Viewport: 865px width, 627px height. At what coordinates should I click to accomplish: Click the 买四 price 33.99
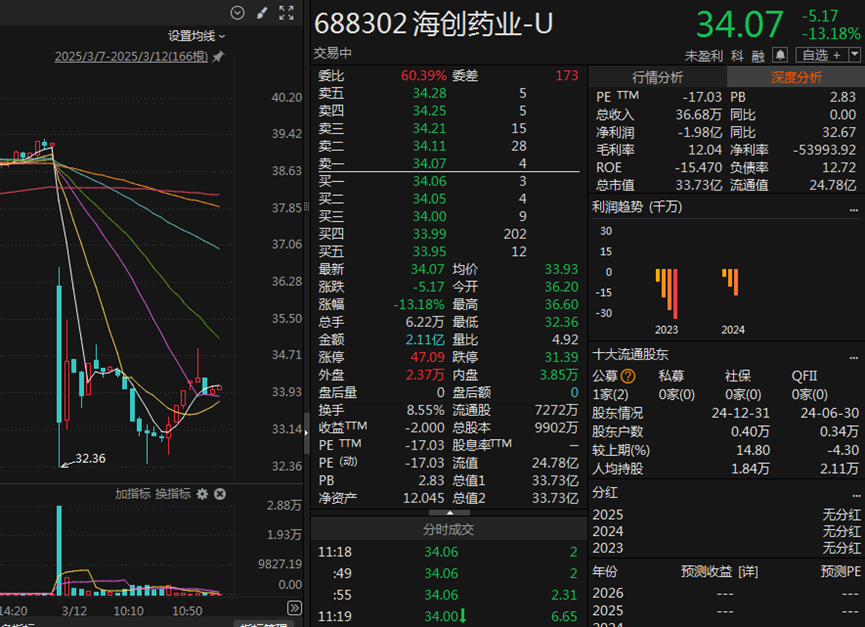(x=429, y=234)
